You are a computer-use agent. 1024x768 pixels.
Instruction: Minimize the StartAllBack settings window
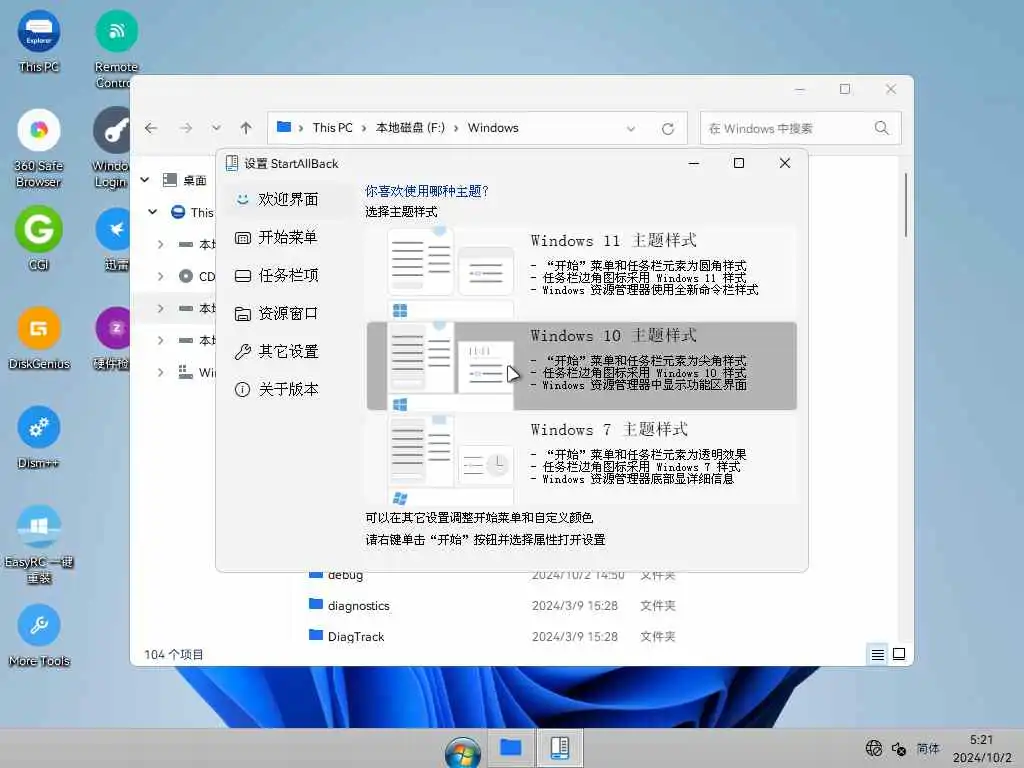(694, 163)
